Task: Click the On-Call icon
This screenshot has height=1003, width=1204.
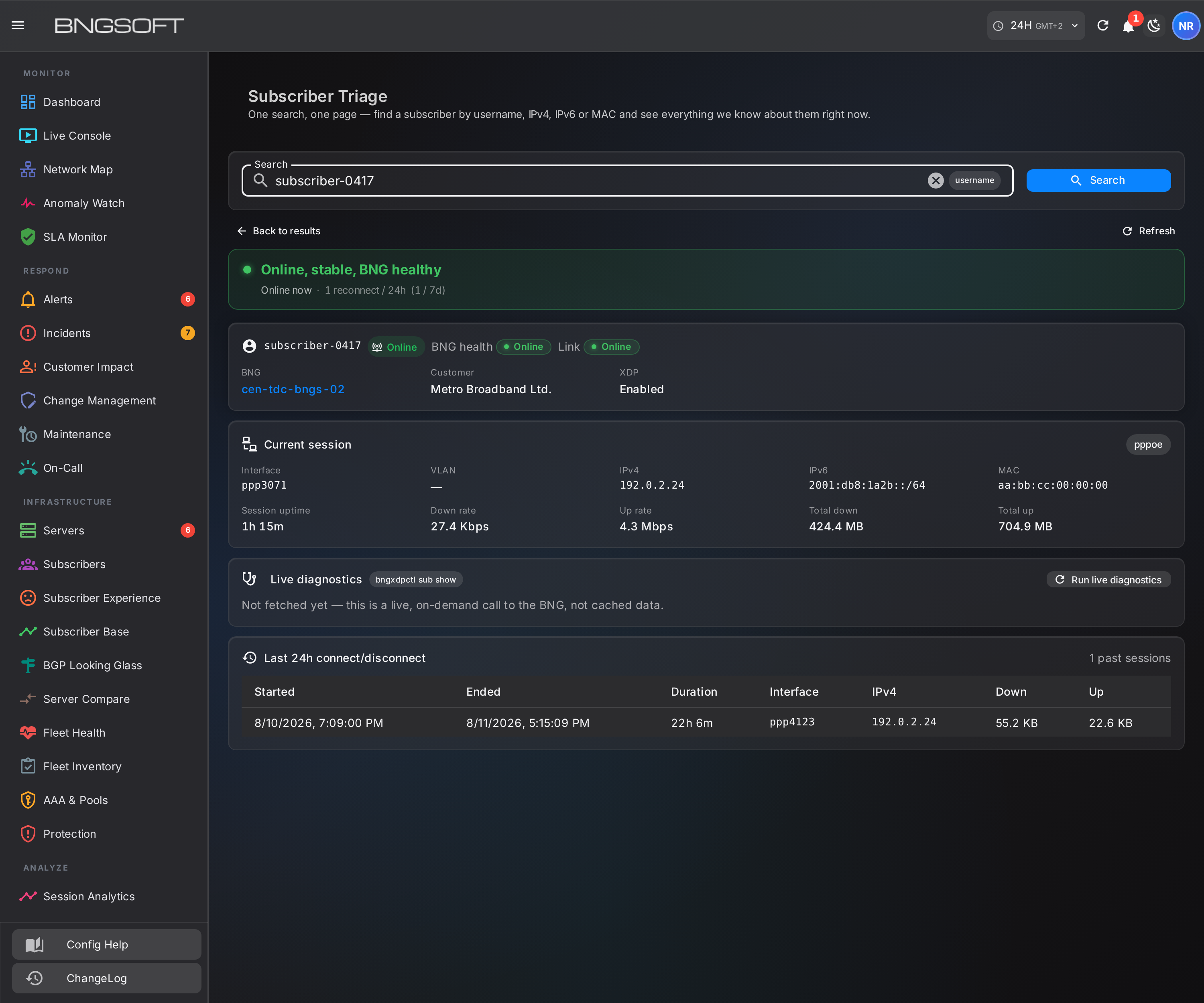Action: 28,468
